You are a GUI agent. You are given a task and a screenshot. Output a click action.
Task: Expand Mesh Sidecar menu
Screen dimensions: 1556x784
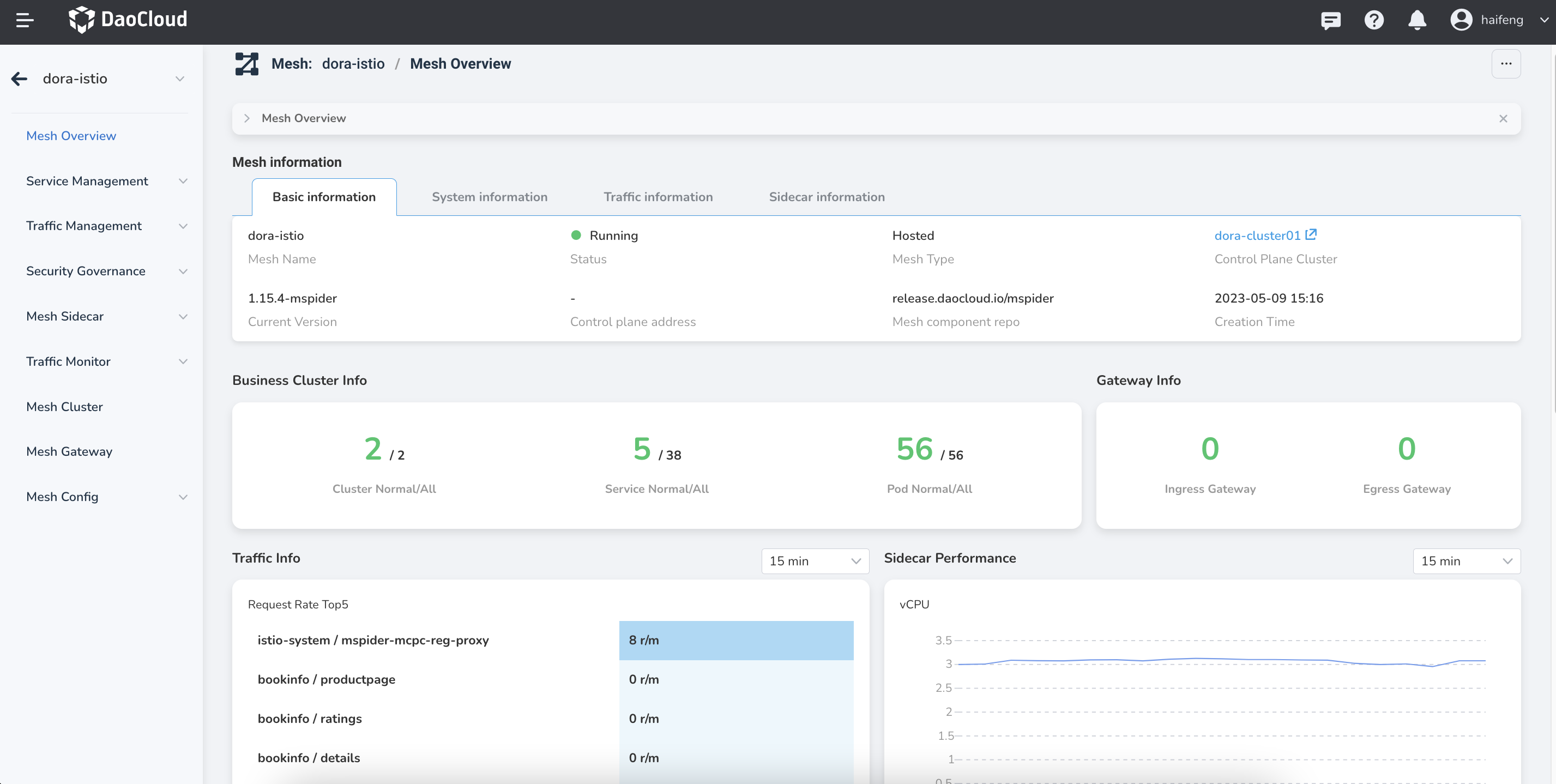(106, 317)
